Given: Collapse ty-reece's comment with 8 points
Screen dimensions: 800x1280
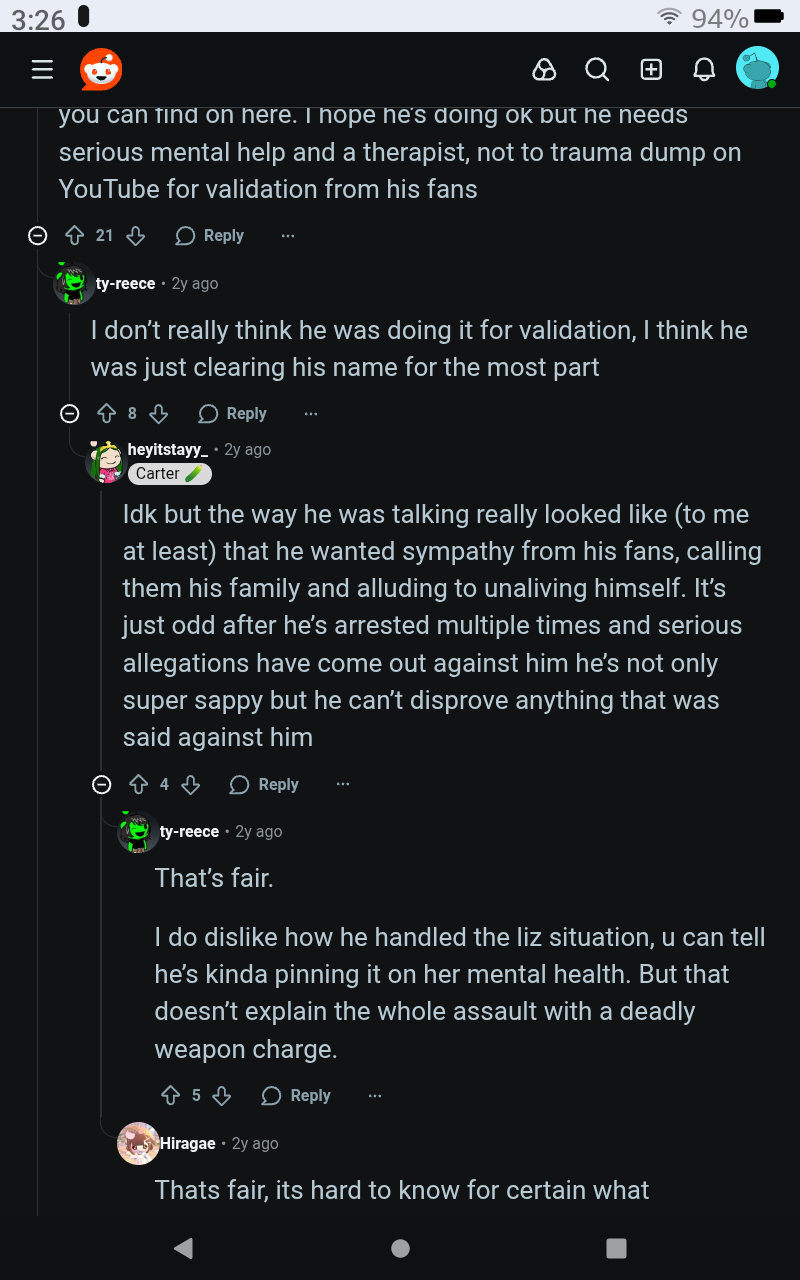Looking at the screenshot, I should click(69, 414).
